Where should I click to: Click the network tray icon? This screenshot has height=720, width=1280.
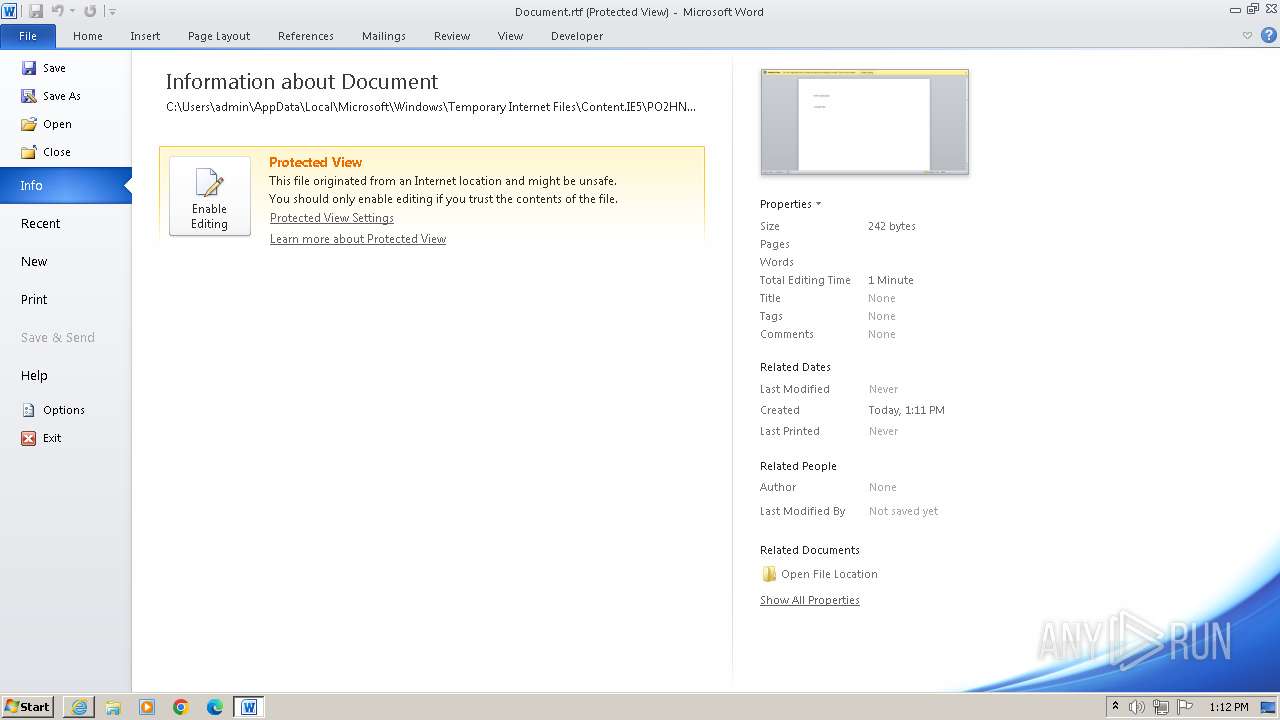coord(1161,707)
